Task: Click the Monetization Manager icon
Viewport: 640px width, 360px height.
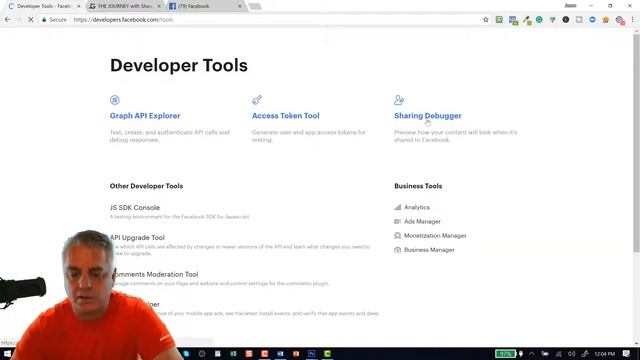Action: pyautogui.click(x=398, y=236)
